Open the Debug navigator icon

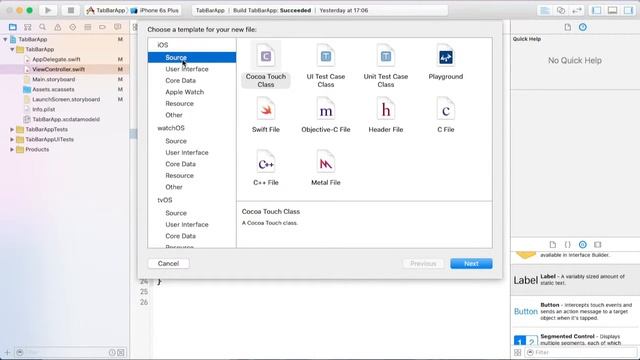(87, 27)
